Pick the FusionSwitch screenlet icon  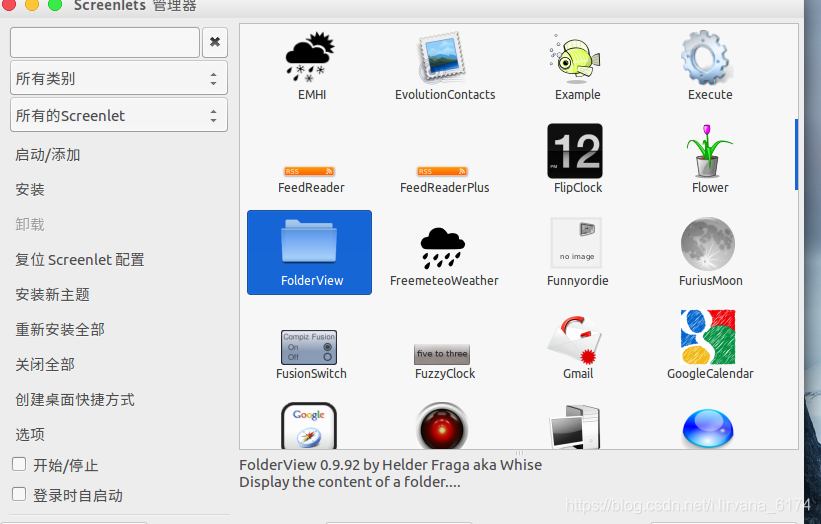click(x=310, y=346)
